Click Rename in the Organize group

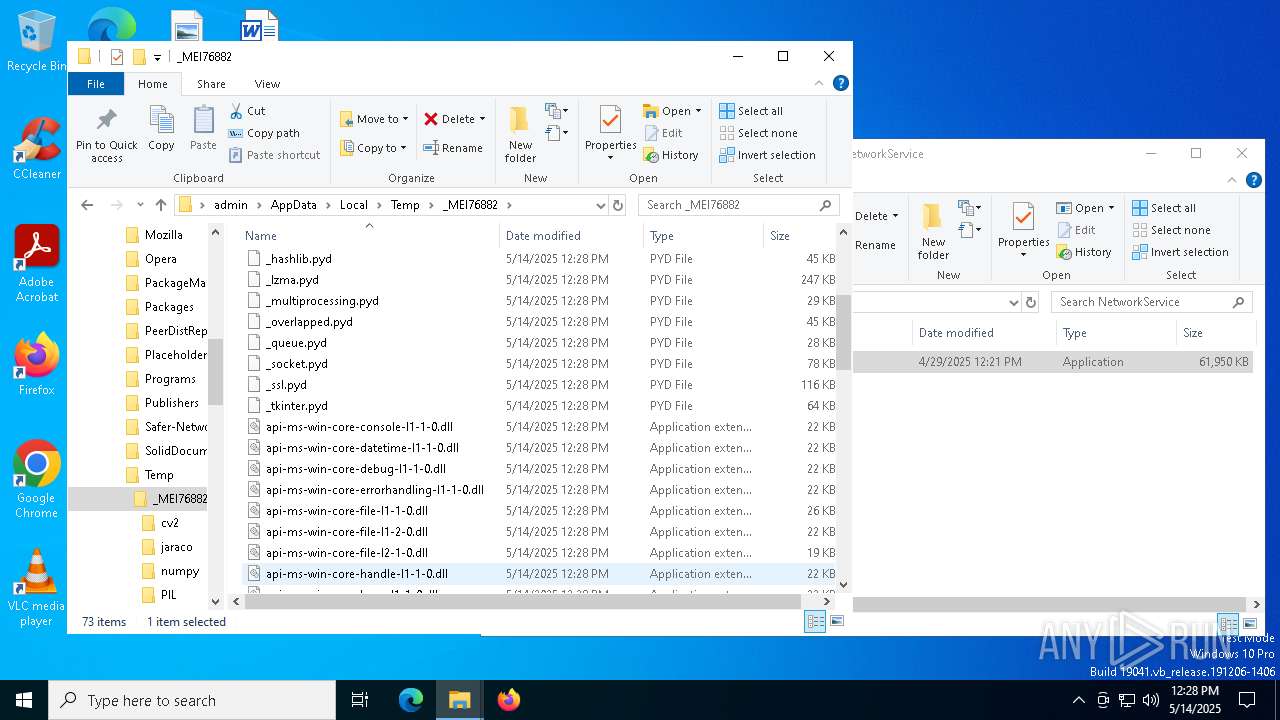coord(453,148)
